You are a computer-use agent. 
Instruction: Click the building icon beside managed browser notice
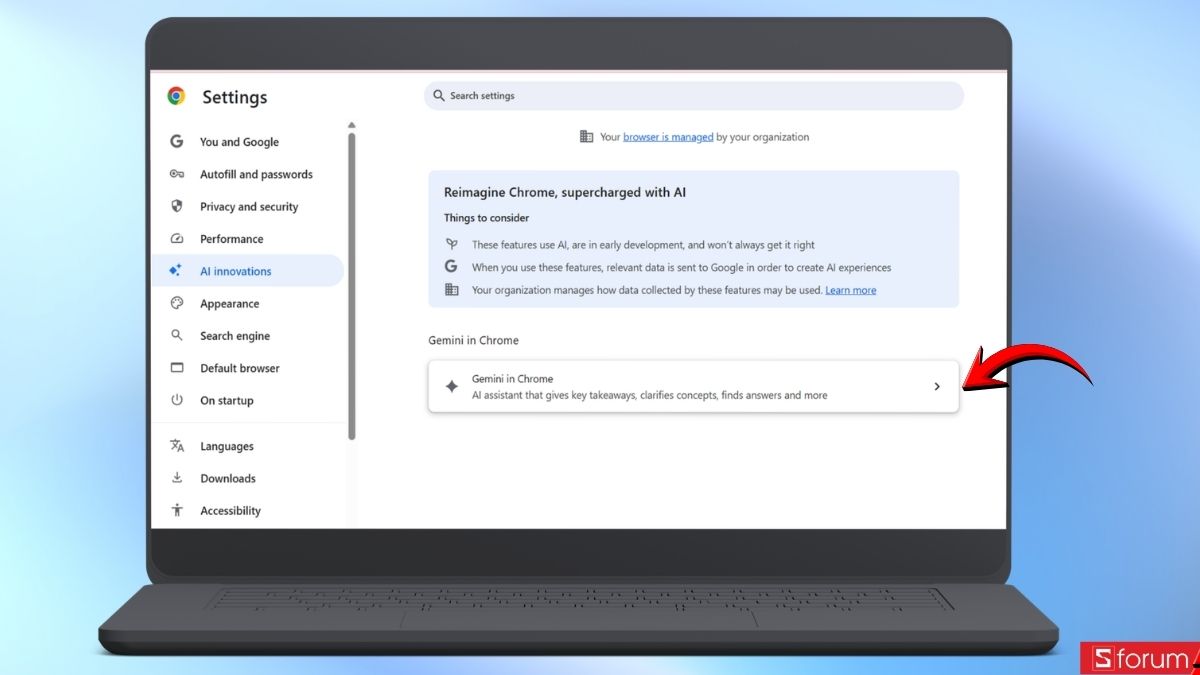coord(587,137)
